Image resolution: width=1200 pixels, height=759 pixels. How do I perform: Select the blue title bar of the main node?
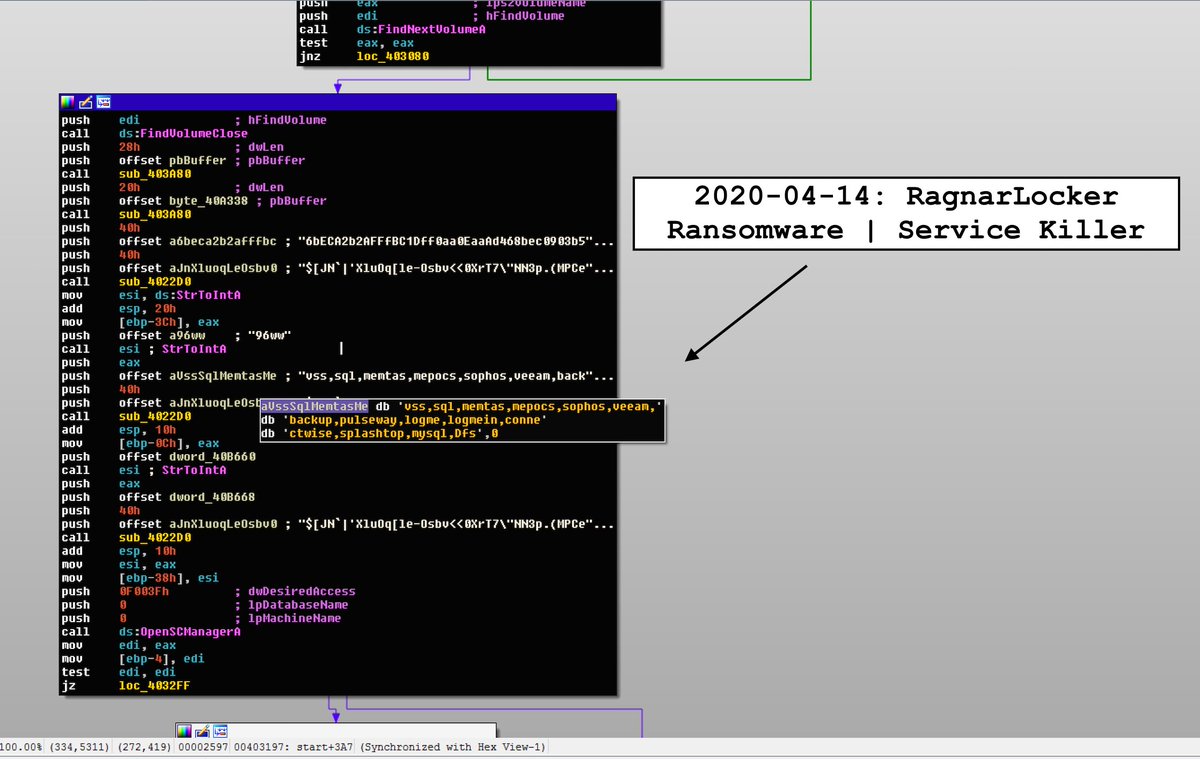pyautogui.click(x=338, y=102)
